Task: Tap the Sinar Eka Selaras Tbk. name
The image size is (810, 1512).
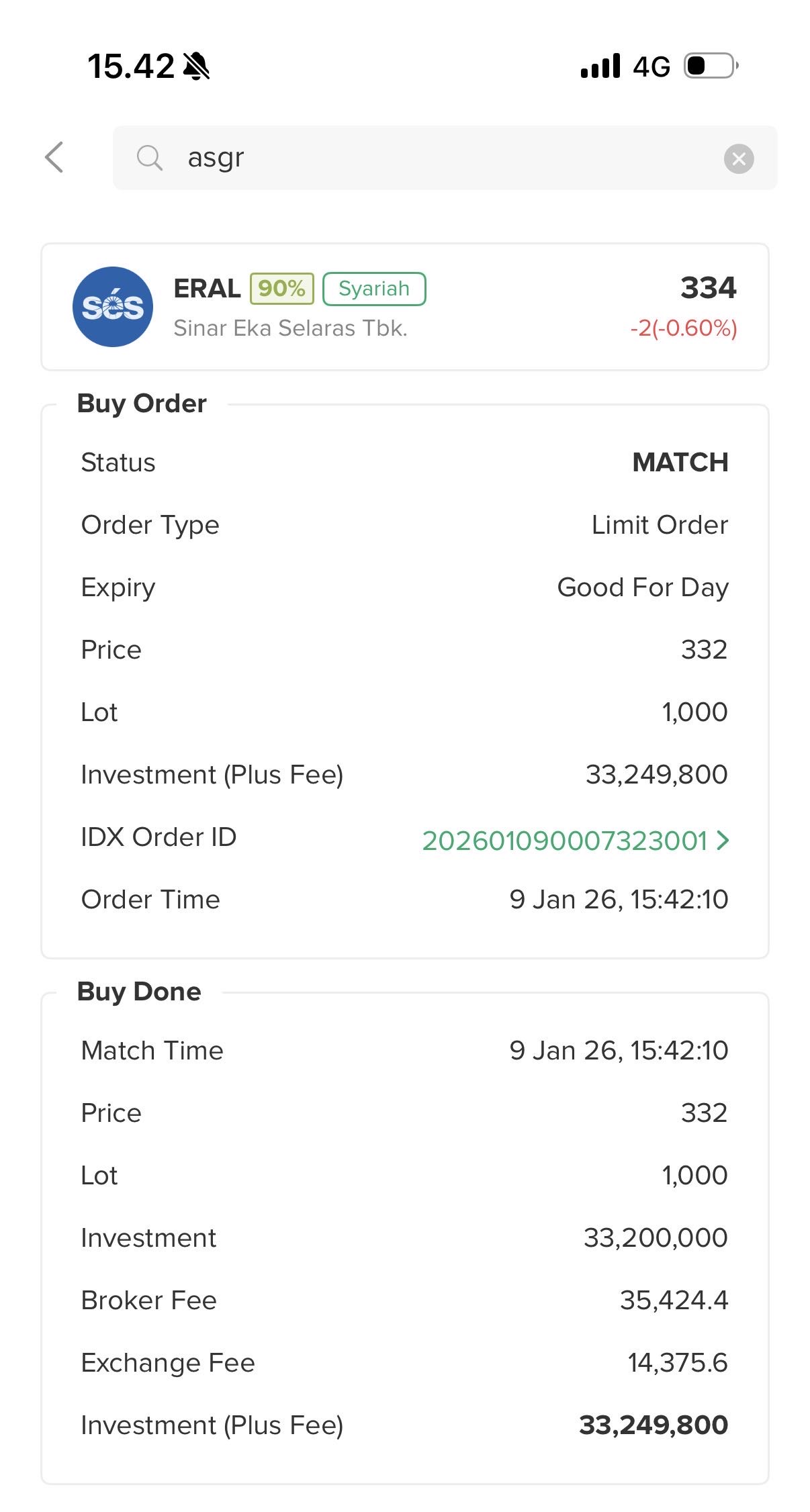Action: click(290, 328)
